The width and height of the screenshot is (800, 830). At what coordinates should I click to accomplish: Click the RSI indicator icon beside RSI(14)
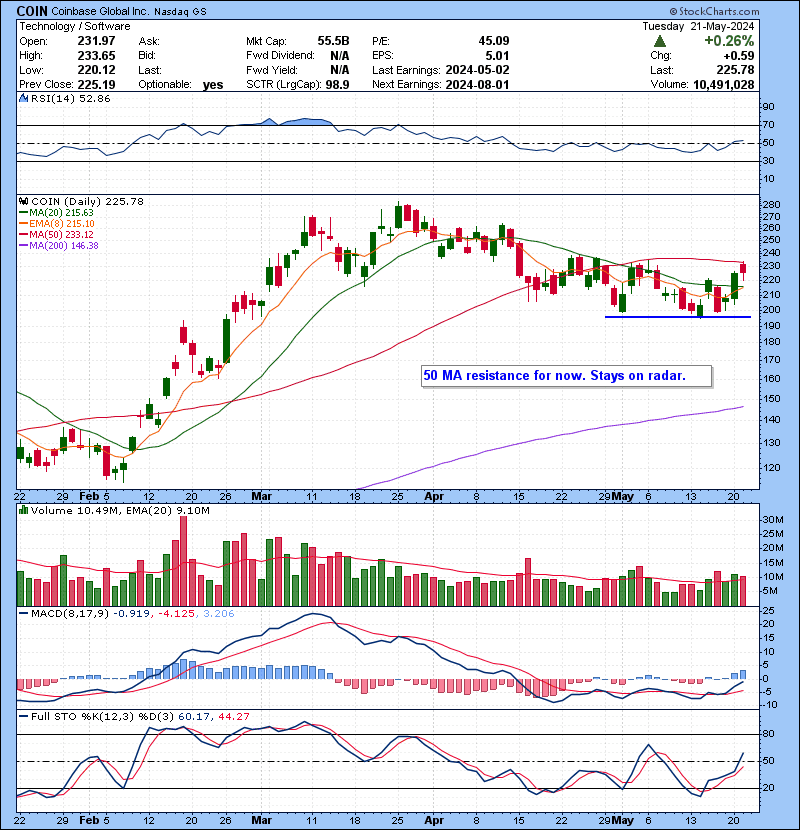(23, 98)
